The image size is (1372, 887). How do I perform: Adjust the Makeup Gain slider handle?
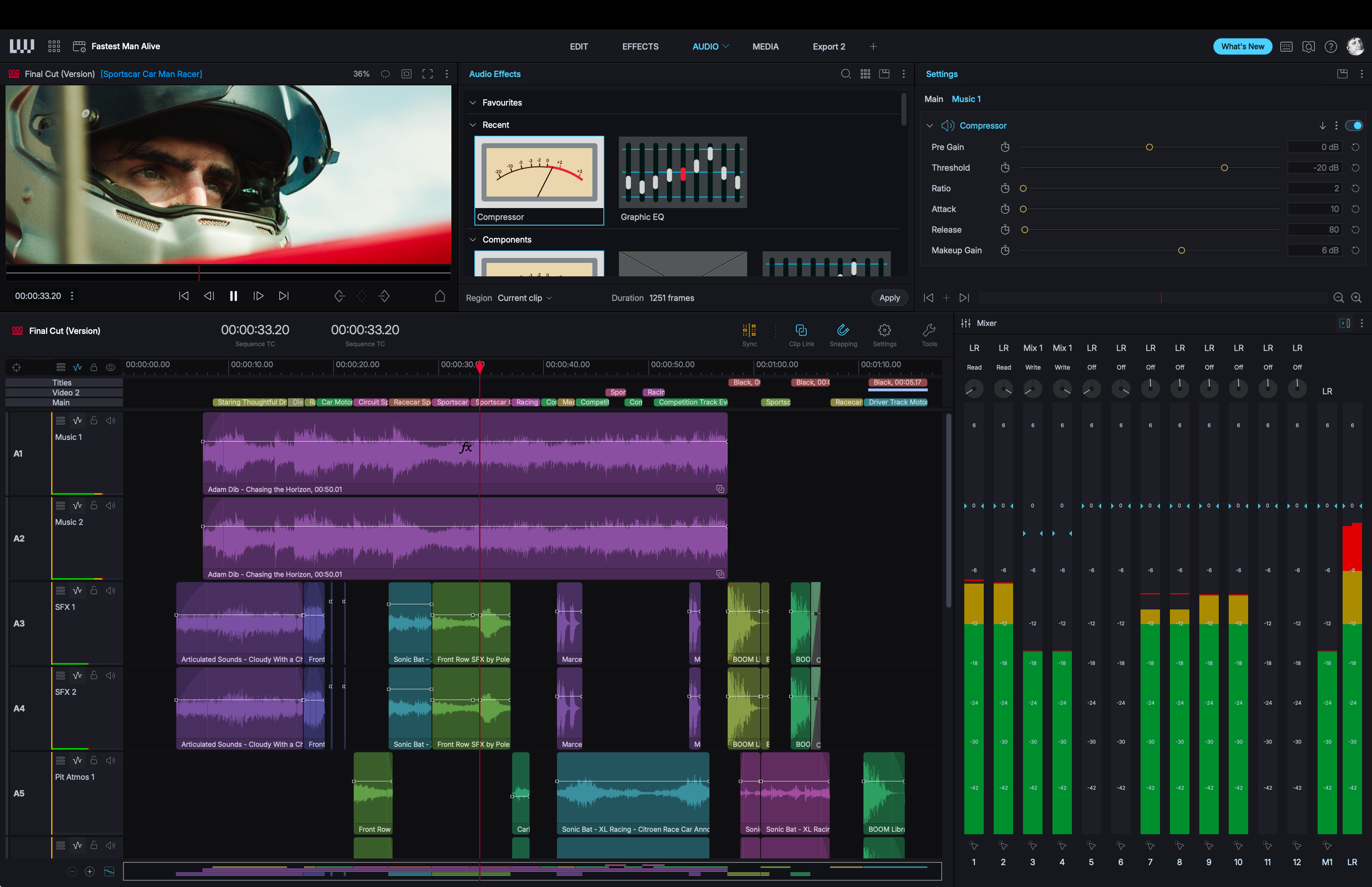pos(1181,251)
